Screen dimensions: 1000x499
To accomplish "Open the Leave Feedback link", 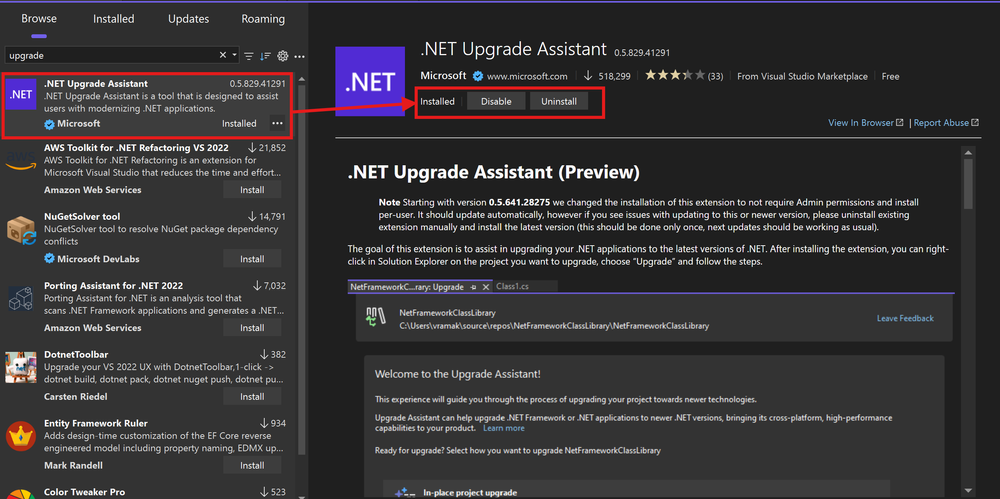I will point(905,318).
